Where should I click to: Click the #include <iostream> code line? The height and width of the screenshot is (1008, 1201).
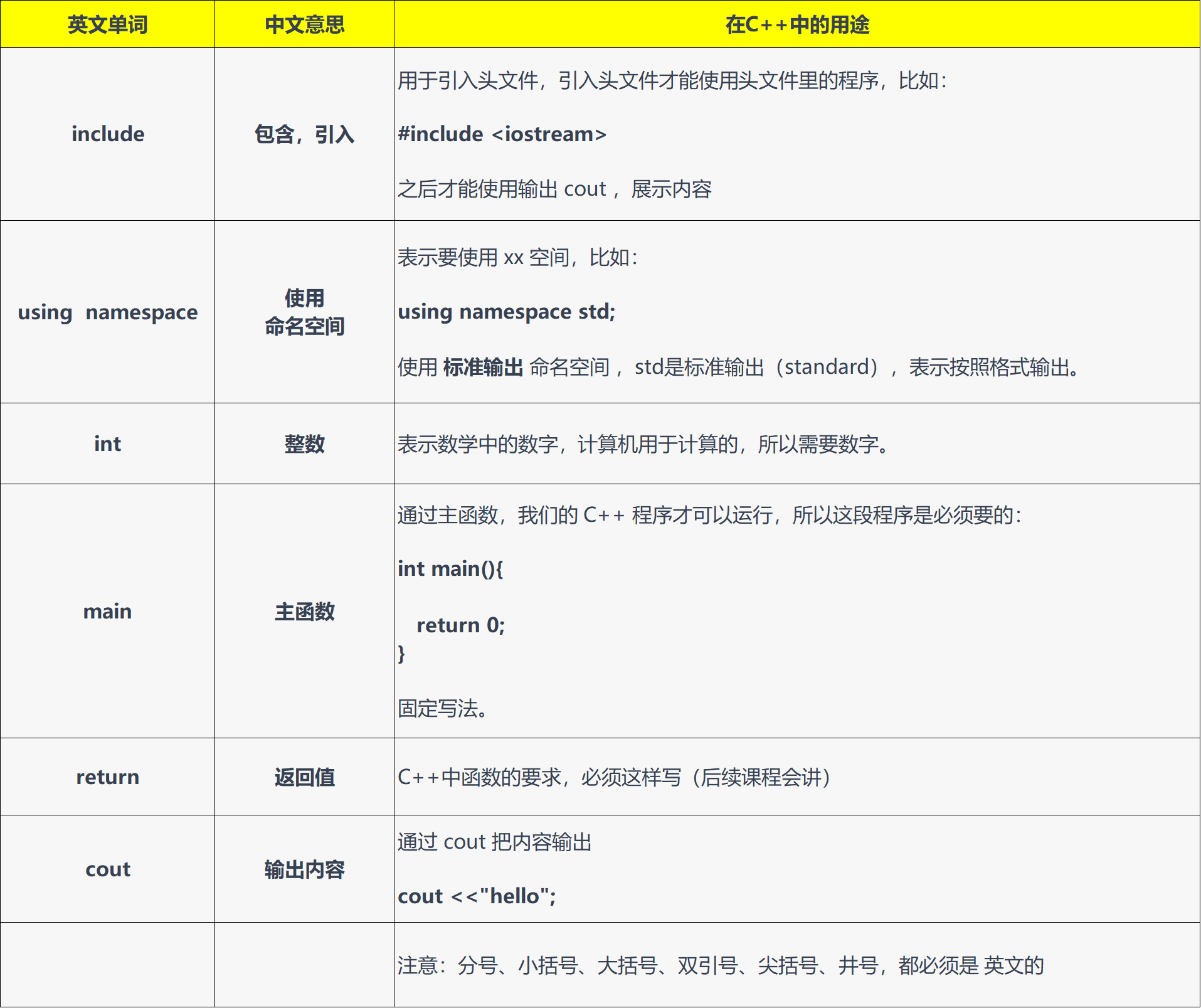[502, 134]
